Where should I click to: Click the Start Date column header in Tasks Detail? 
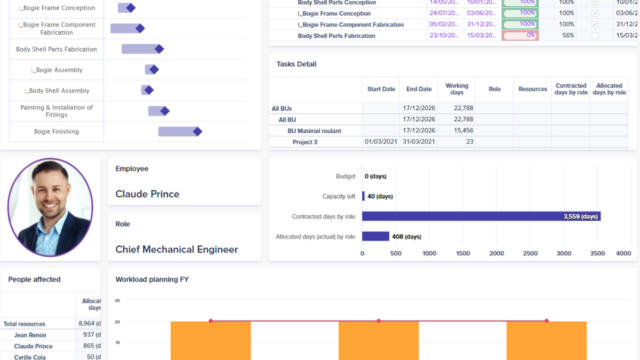(381, 89)
